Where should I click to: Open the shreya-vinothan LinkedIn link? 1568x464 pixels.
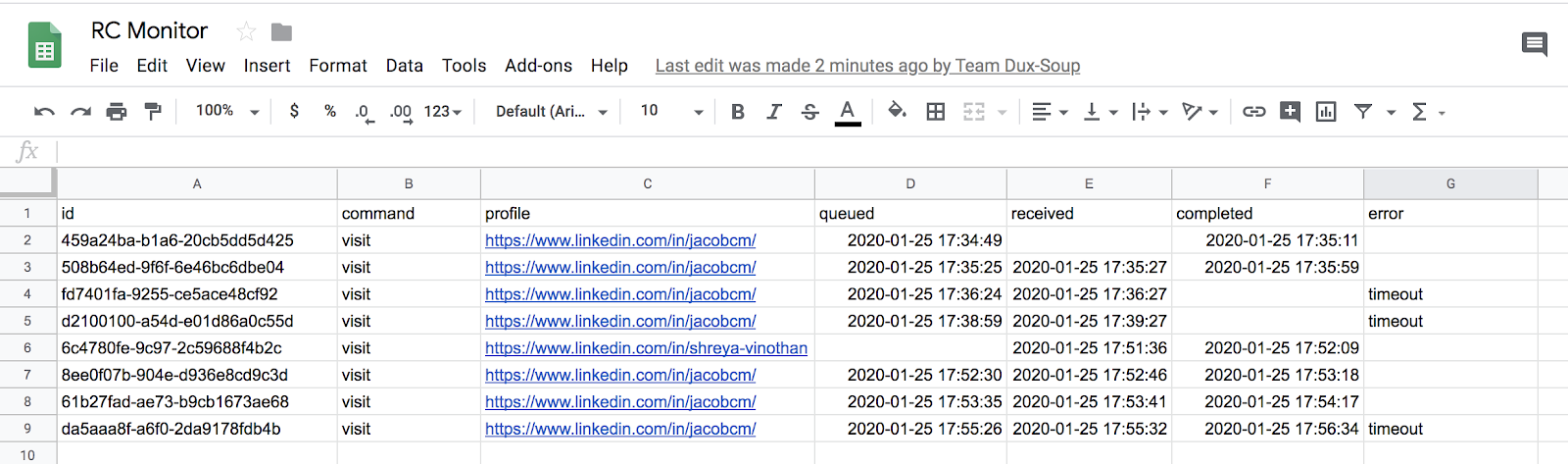click(x=646, y=348)
